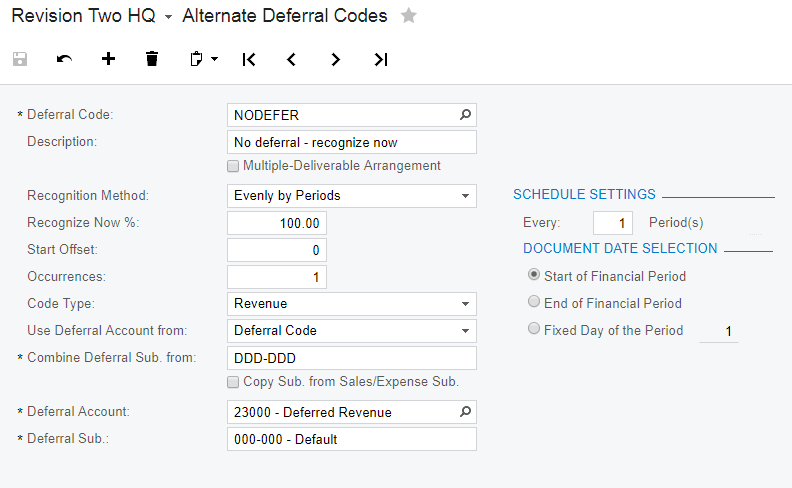The image size is (792, 488).
Task: Select End of Financial Period radio
Action: click(x=533, y=302)
